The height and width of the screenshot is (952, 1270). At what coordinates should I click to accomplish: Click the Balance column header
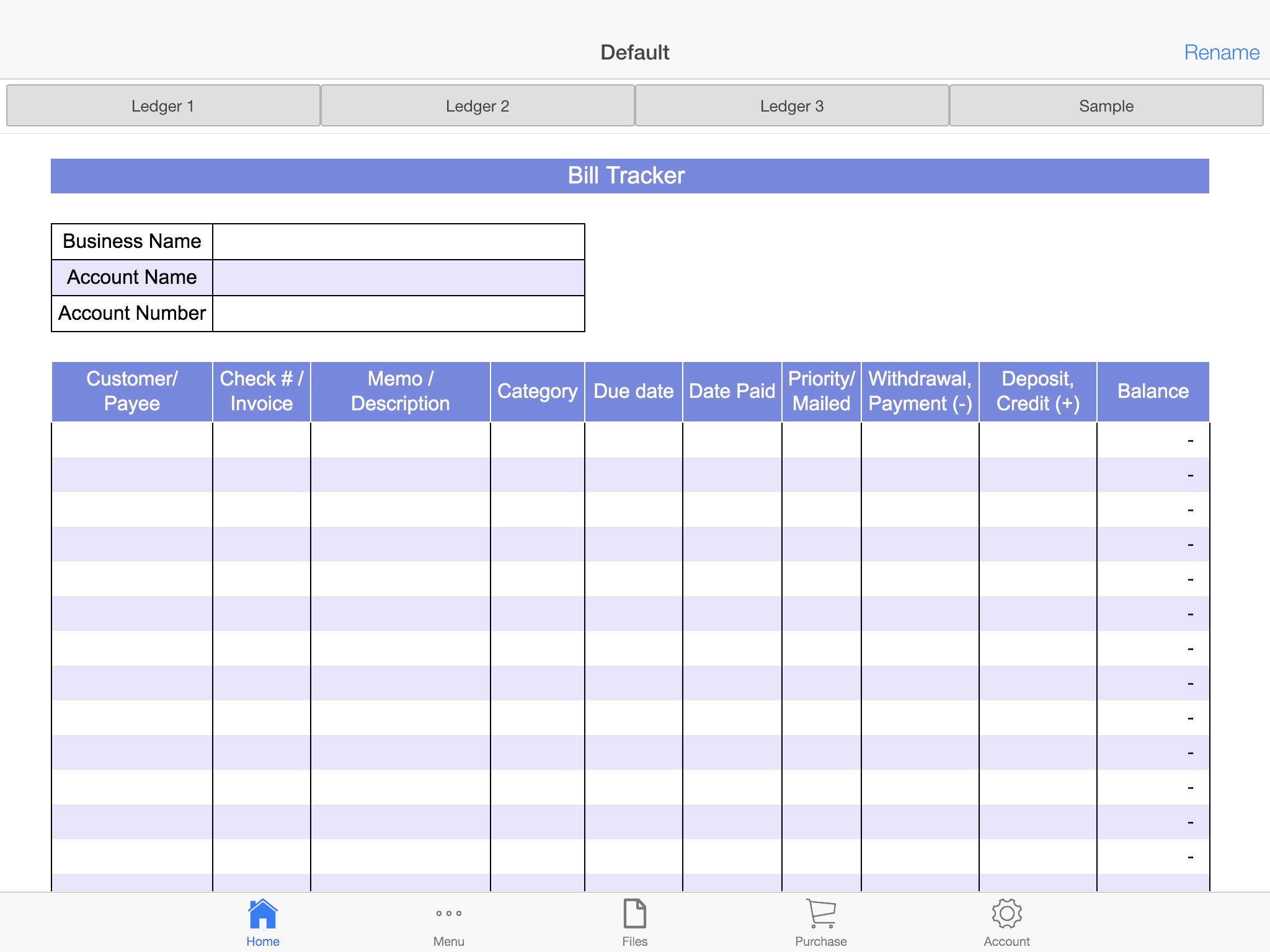[x=1153, y=392]
